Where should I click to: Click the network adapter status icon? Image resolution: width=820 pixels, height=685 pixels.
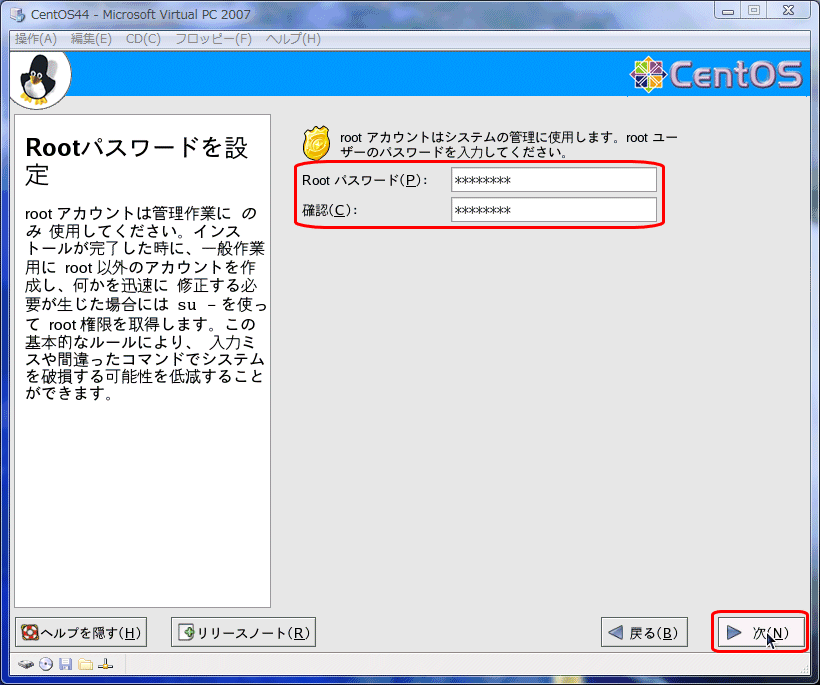tap(105, 665)
